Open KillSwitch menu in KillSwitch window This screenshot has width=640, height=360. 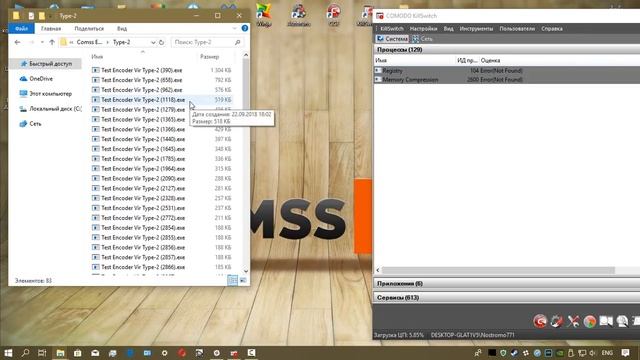tap(392, 29)
